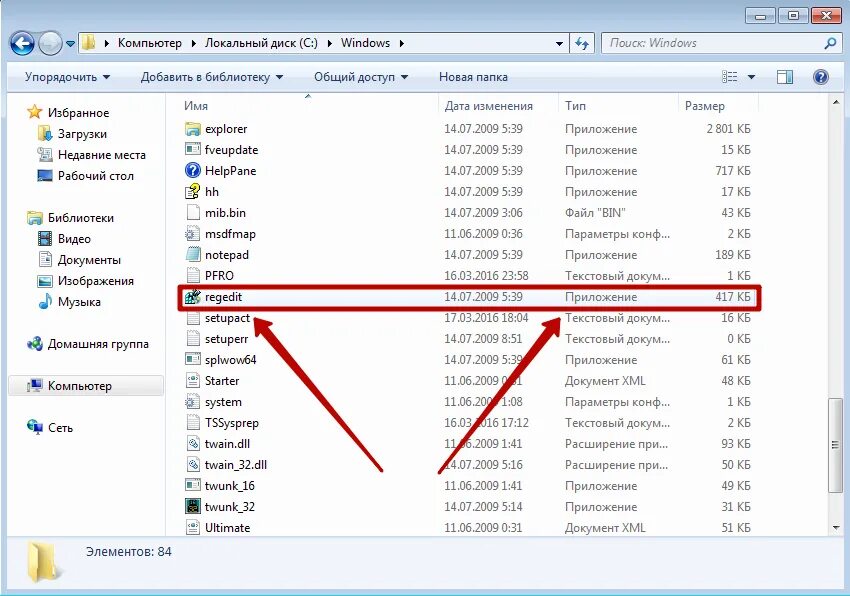The height and width of the screenshot is (596, 850).
Task: Open the Добавить в библиотеку menu
Action: pyautogui.click(x=212, y=77)
